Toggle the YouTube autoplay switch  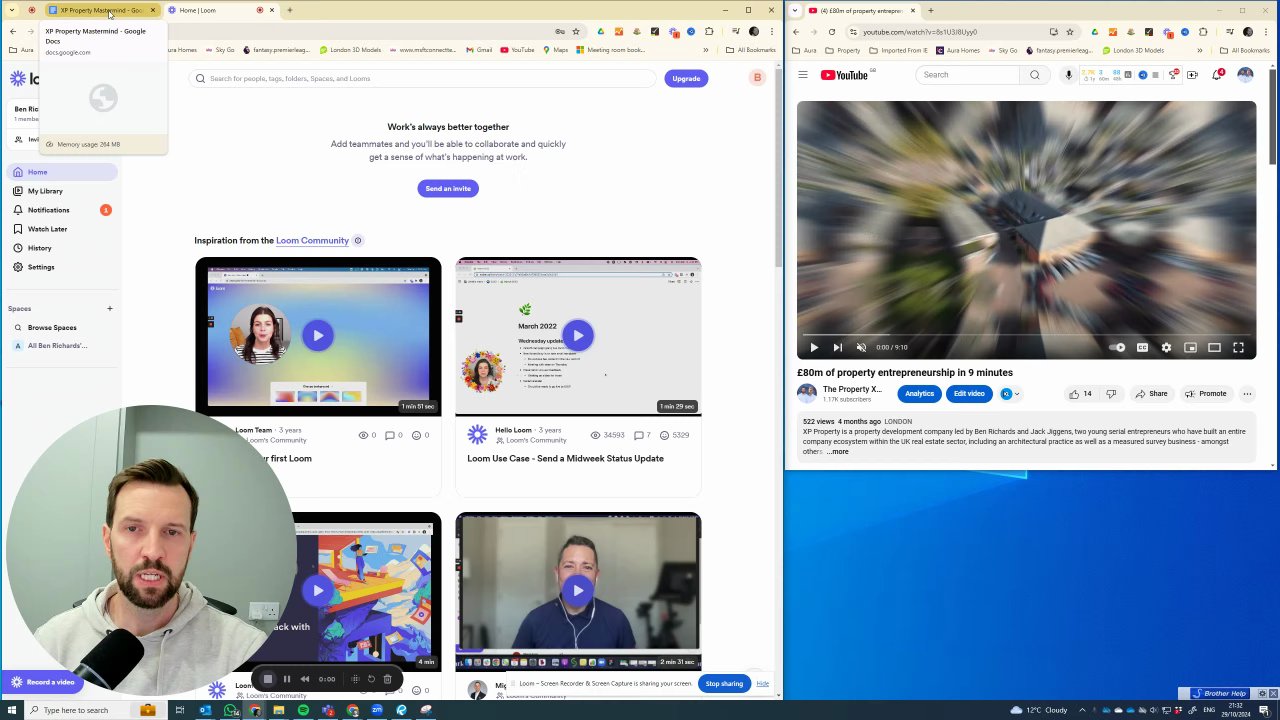1117,348
